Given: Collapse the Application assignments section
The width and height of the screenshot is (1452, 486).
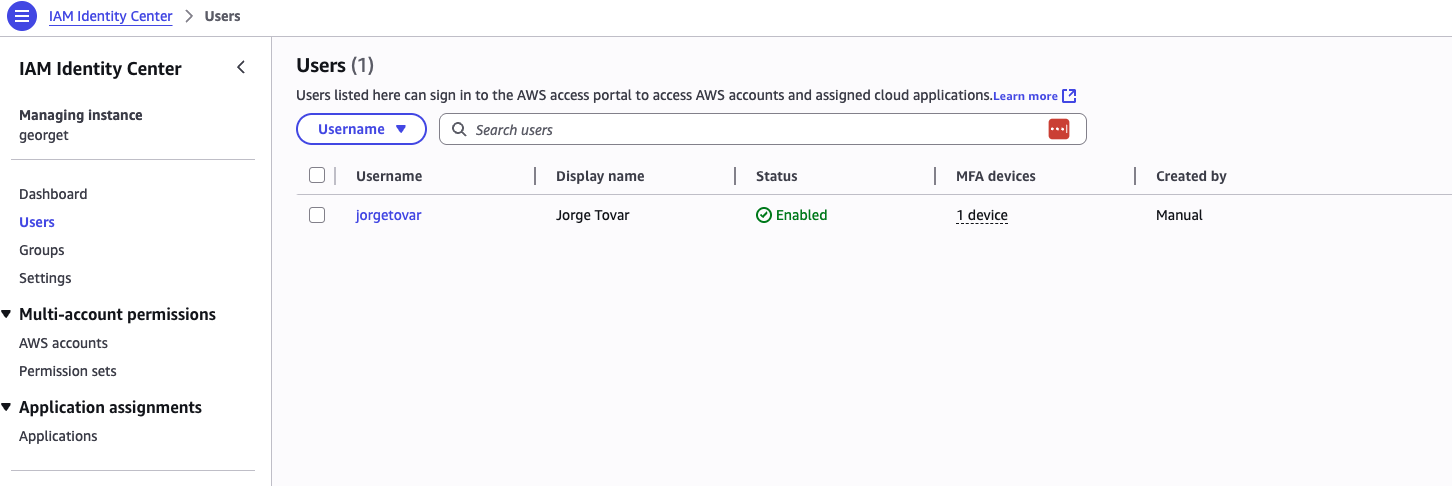Looking at the screenshot, I should pos(8,407).
